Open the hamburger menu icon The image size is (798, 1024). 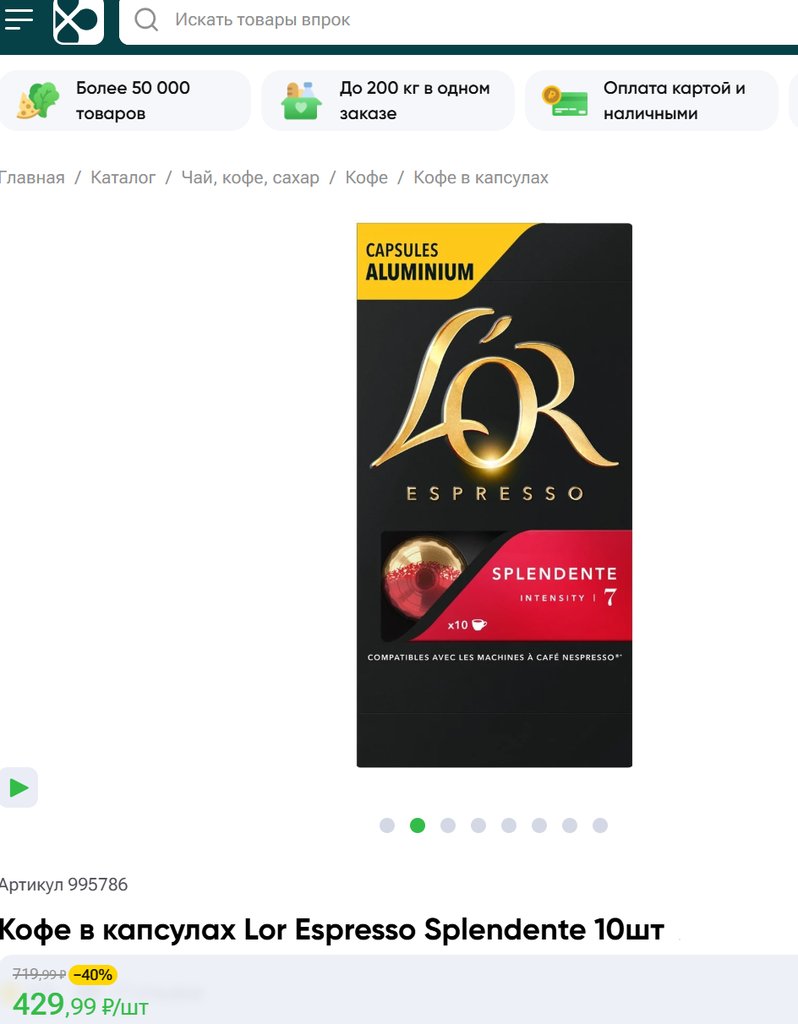19,19
